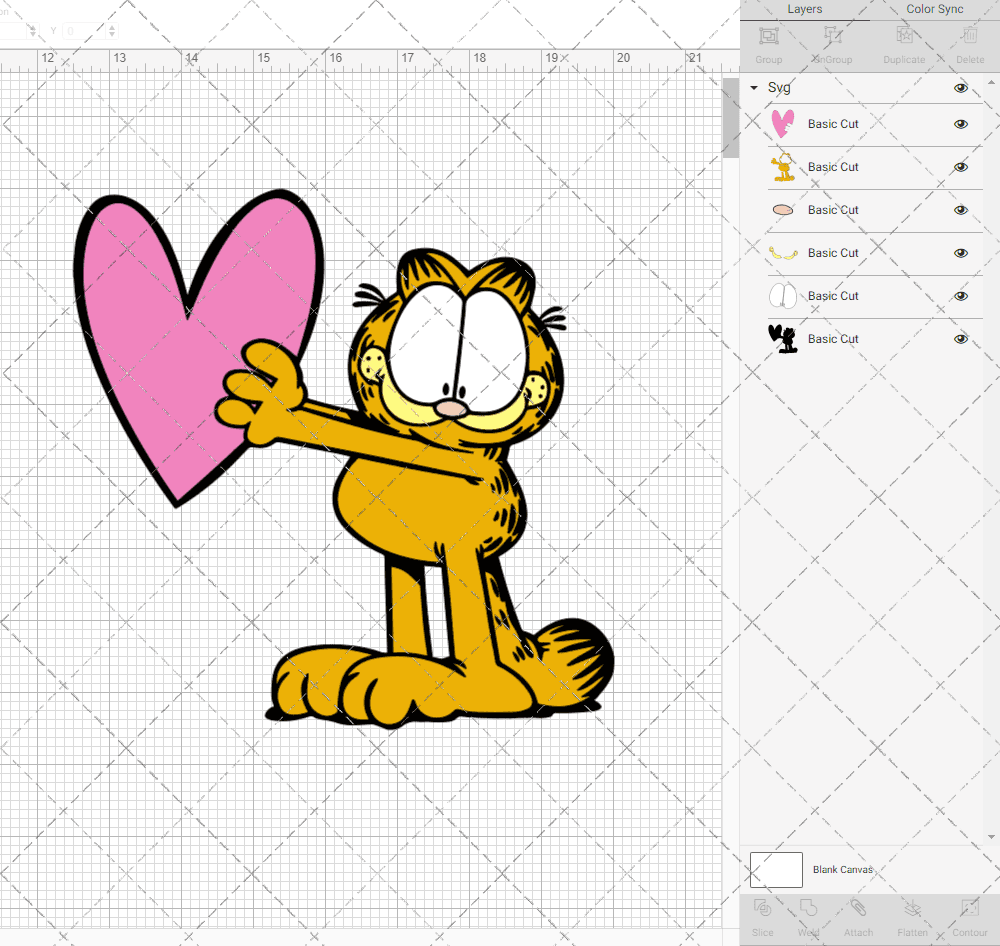Click the Contour tool icon
This screenshot has height=946, width=1000.
(969, 908)
